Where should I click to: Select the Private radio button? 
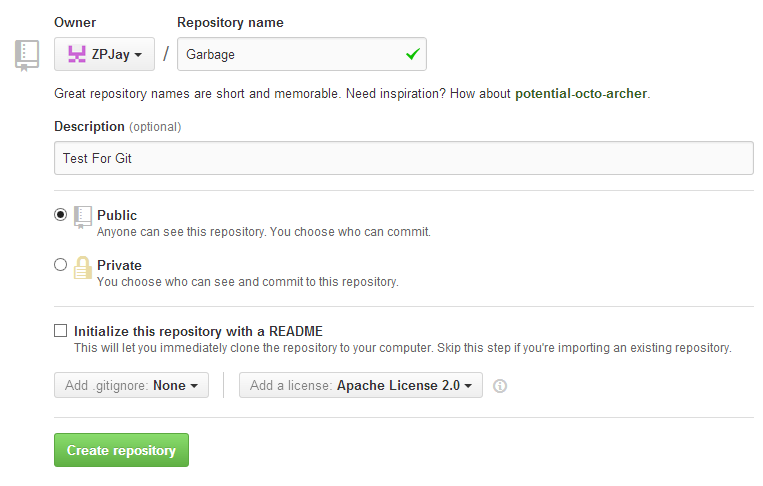click(61, 265)
